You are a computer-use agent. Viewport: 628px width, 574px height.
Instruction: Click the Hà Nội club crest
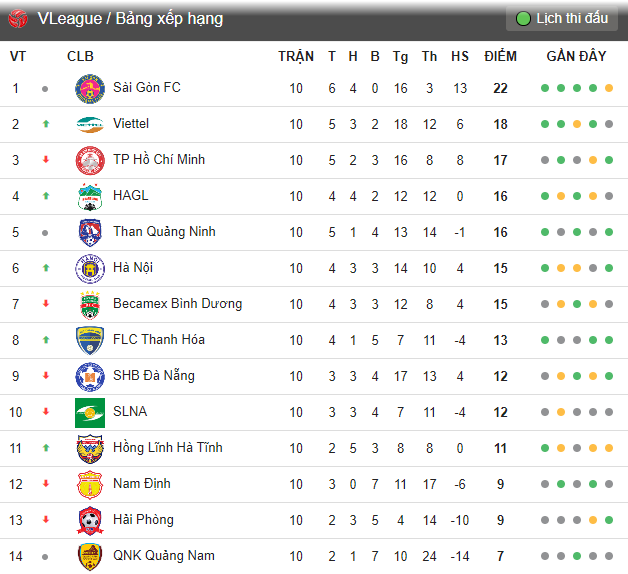coord(90,268)
